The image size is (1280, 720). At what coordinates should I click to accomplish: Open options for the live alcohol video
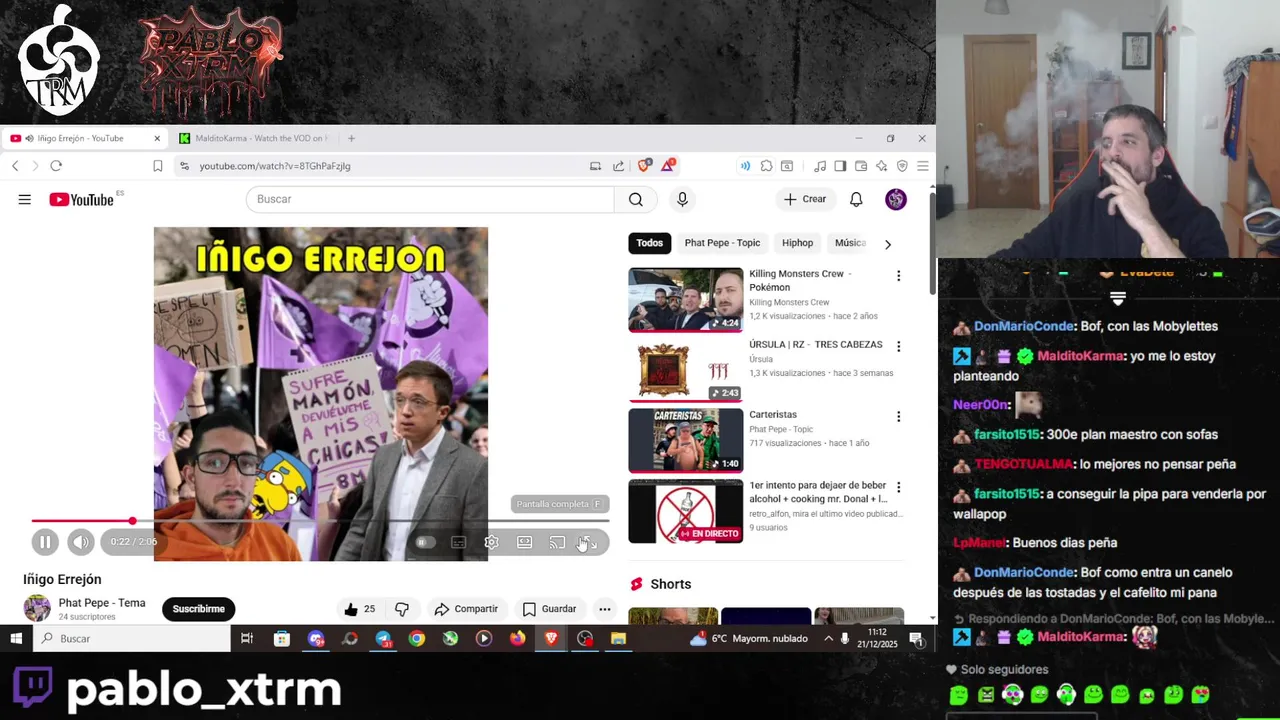tap(898, 487)
